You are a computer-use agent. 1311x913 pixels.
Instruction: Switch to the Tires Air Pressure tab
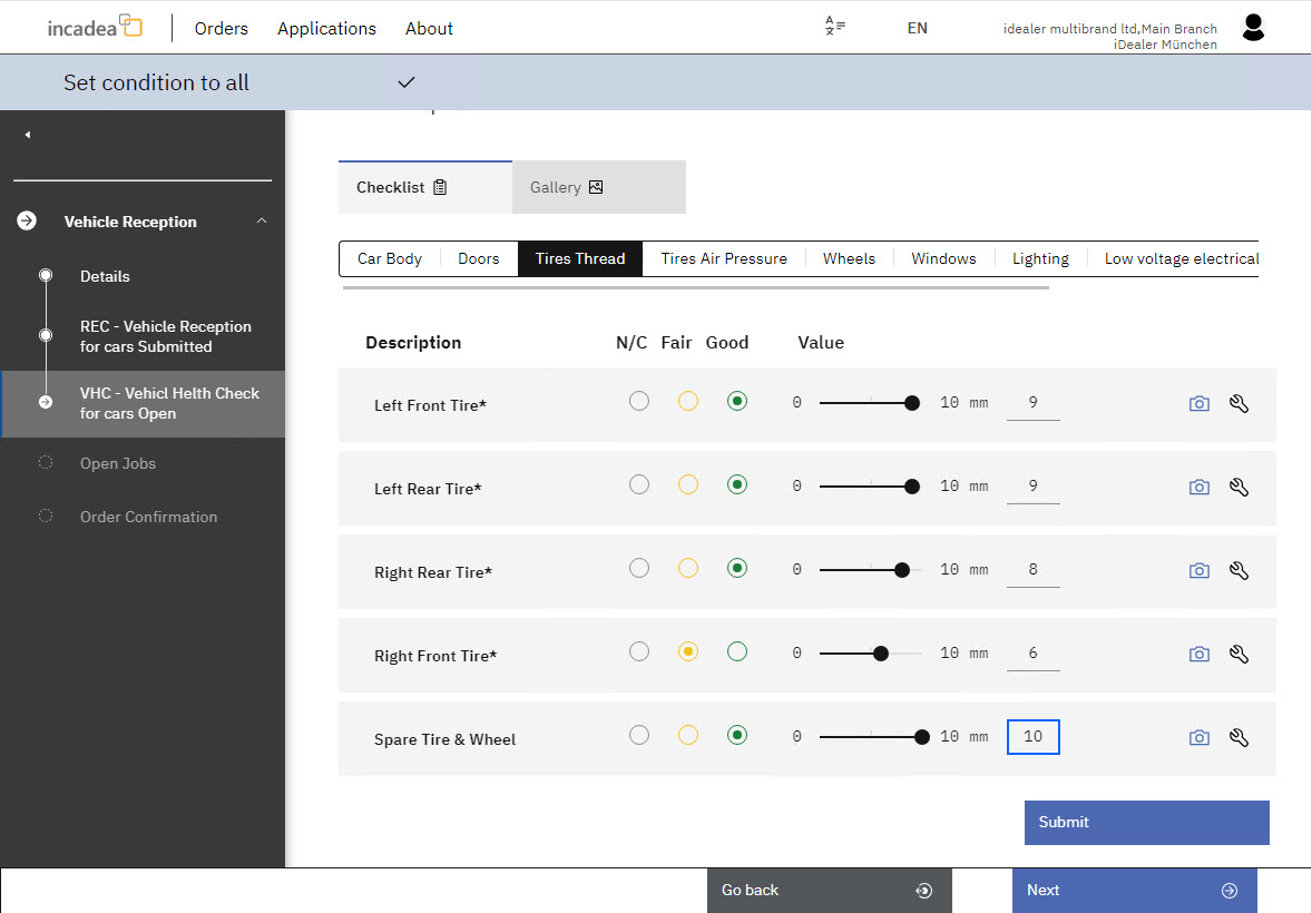[722, 258]
